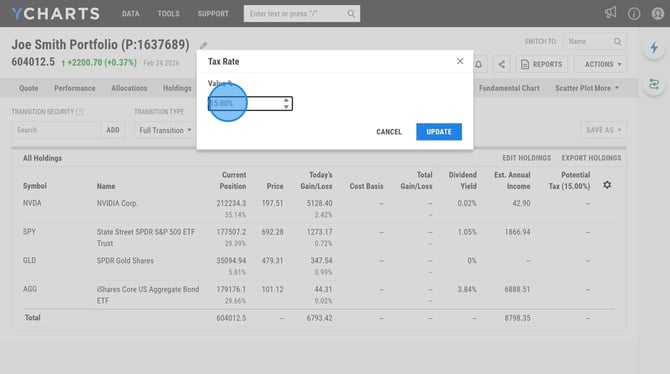670x374 pixels.
Task: Click SPDR Gold Shares name
Action: click(x=125, y=261)
